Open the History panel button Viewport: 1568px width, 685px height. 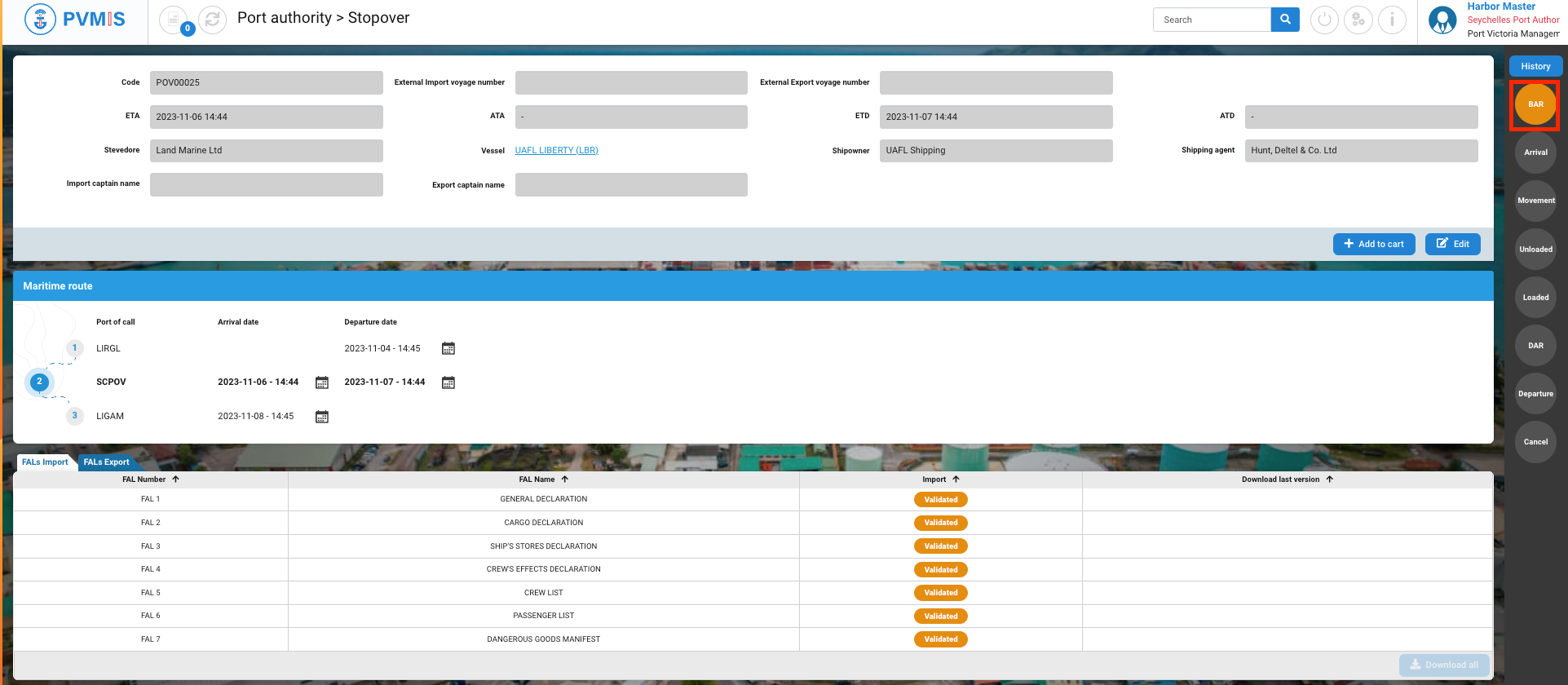click(1535, 66)
